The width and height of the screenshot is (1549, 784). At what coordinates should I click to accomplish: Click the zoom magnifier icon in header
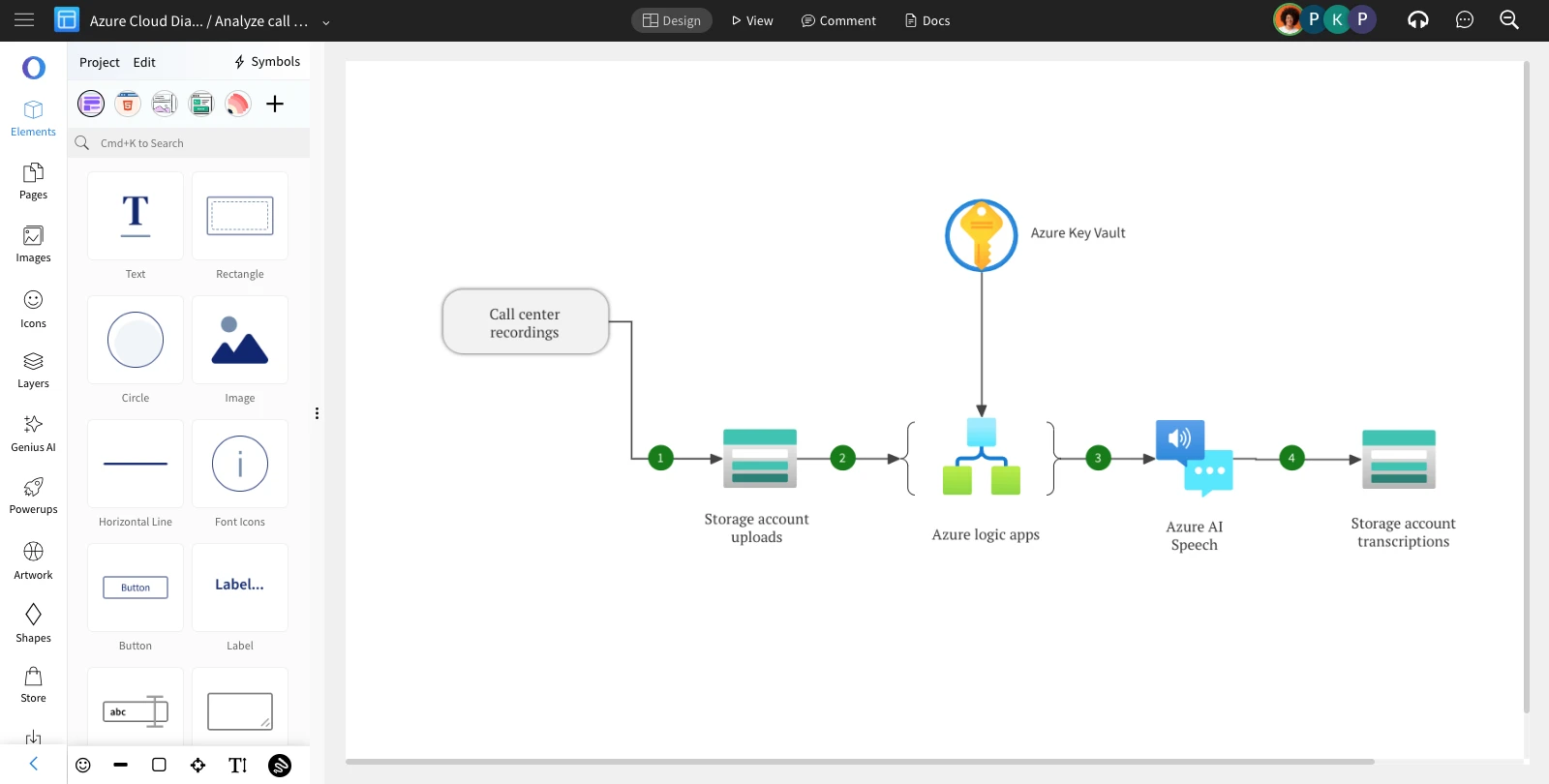(x=1509, y=20)
